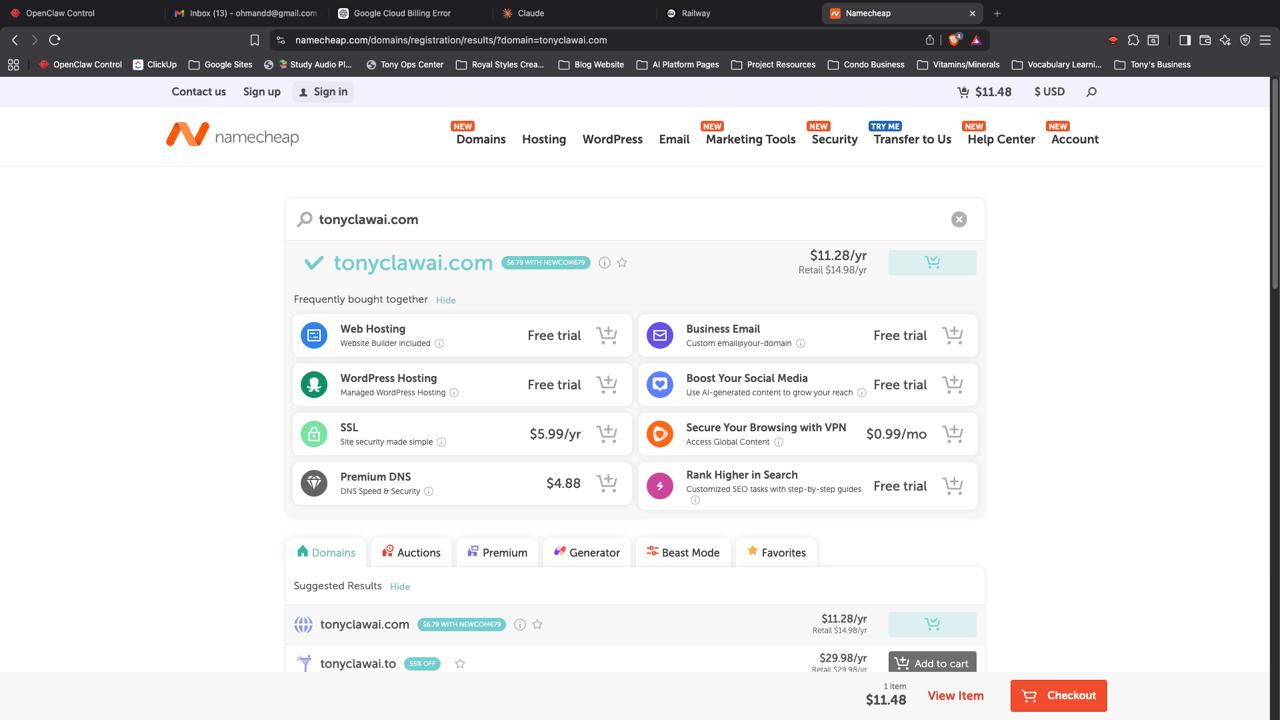Open the Domains navigation menu
This screenshot has height=720, width=1280.
click(x=481, y=139)
